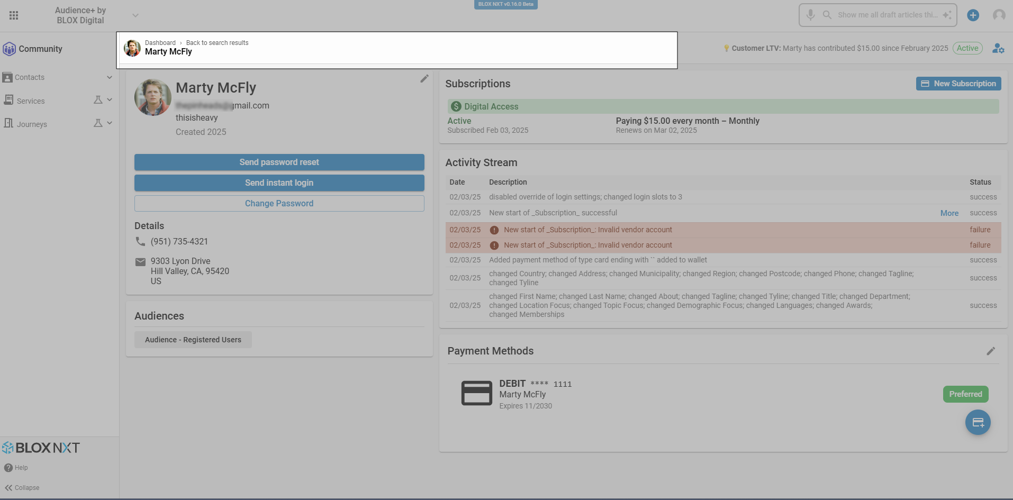
Task: Click the large Marty McFly profile photo
Action: pos(153,98)
